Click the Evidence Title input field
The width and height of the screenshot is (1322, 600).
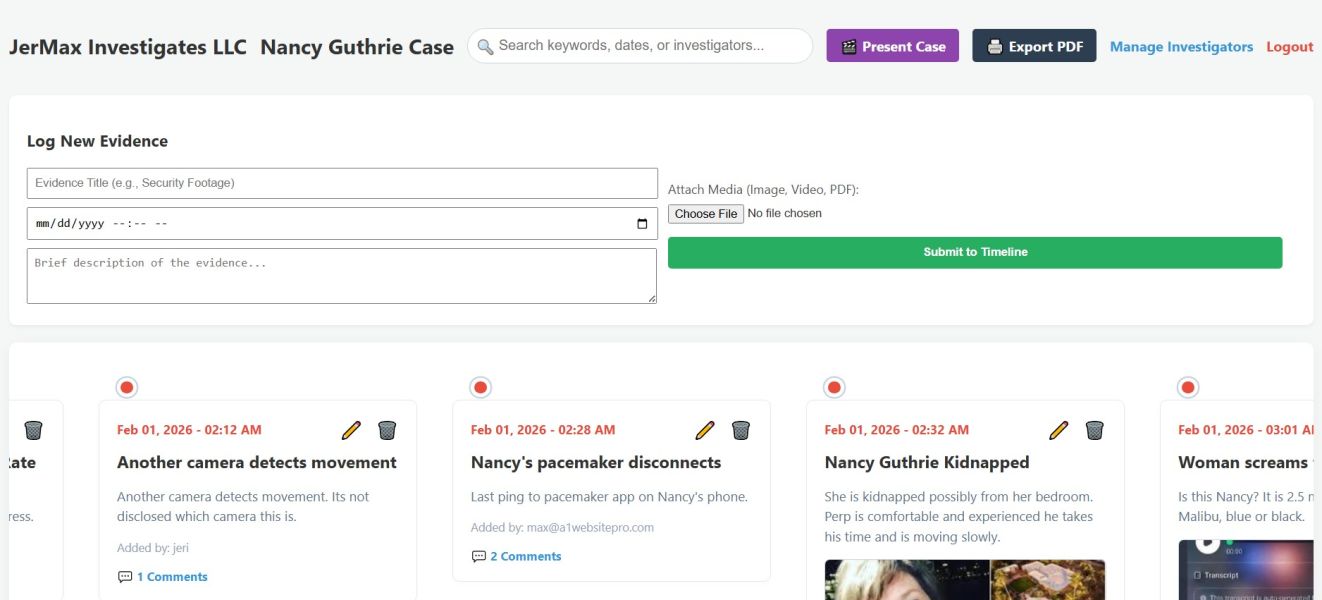pyautogui.click(x=340, y=182)
